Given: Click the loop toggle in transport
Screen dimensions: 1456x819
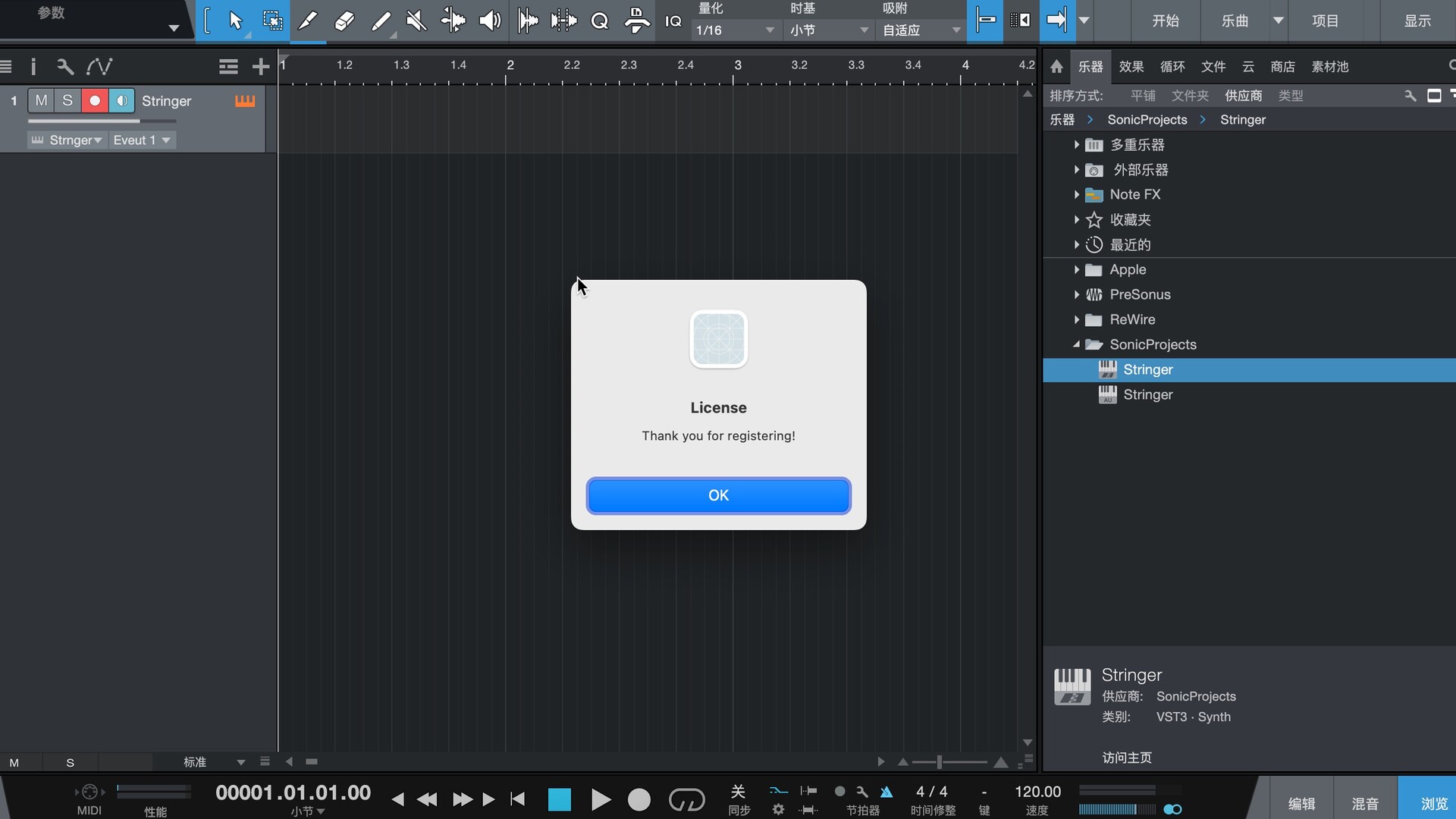Looking at the screenshot, I should [686, 799].
